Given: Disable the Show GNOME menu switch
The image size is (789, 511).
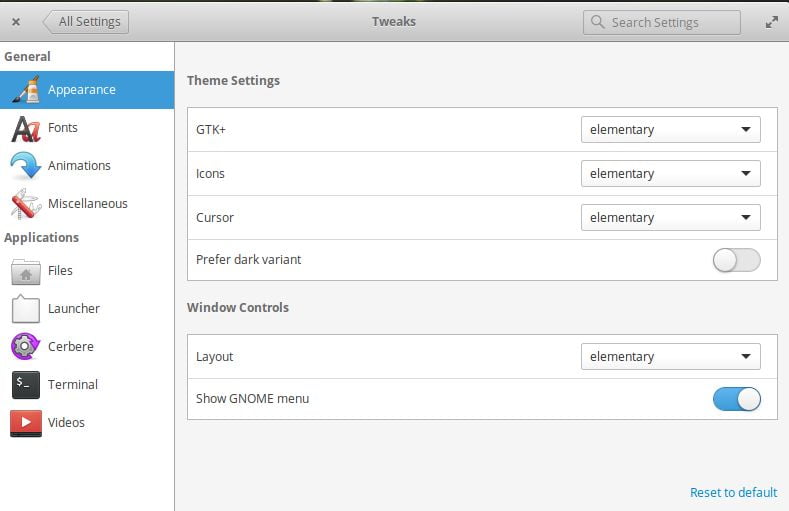Looking at the screenshot, I should [736, 399].
